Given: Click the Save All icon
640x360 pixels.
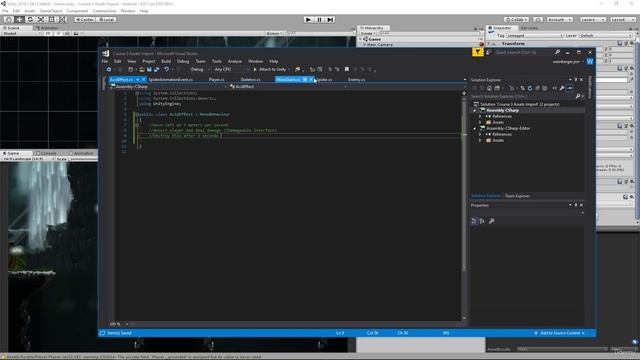Looking at the screenshot, I should coord(156,69).
